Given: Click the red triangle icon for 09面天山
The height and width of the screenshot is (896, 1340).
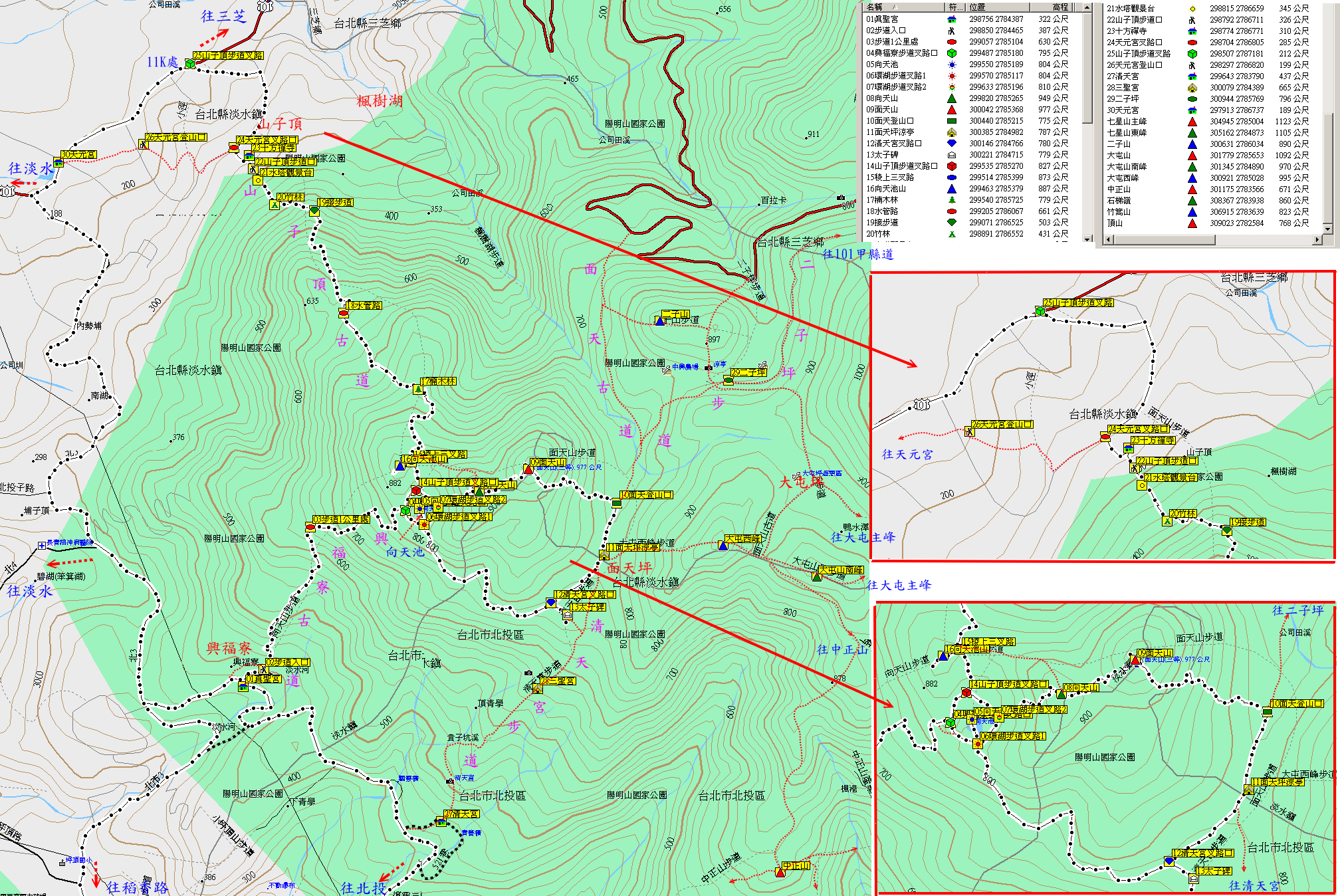Looking at the screenshot, I should pyautogui.click(x=951, y=110).
